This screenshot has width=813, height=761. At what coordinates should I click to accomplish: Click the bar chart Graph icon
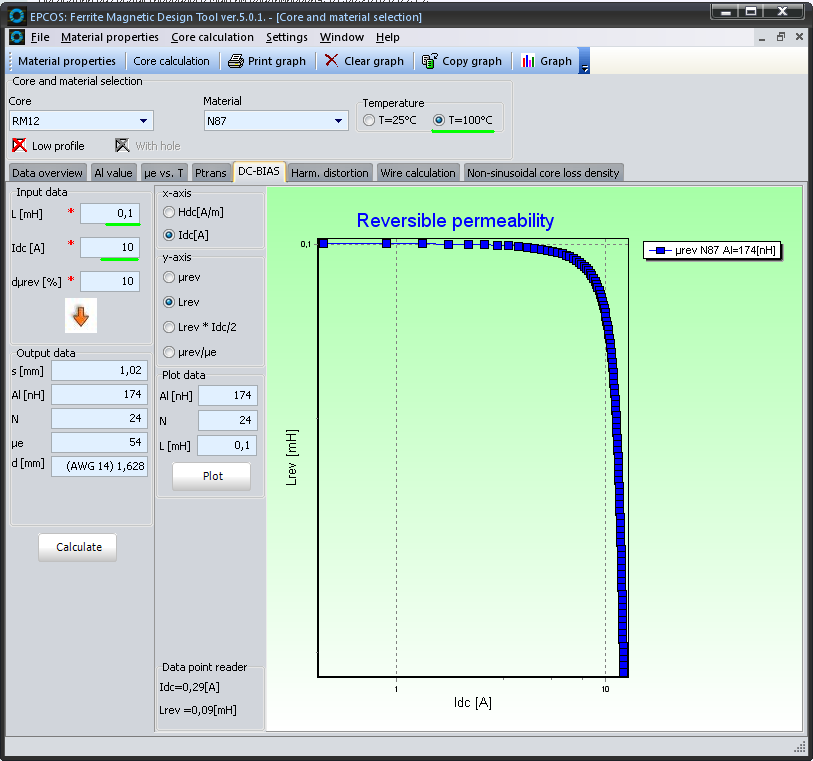pyautogui.click(x=528, y=61)
